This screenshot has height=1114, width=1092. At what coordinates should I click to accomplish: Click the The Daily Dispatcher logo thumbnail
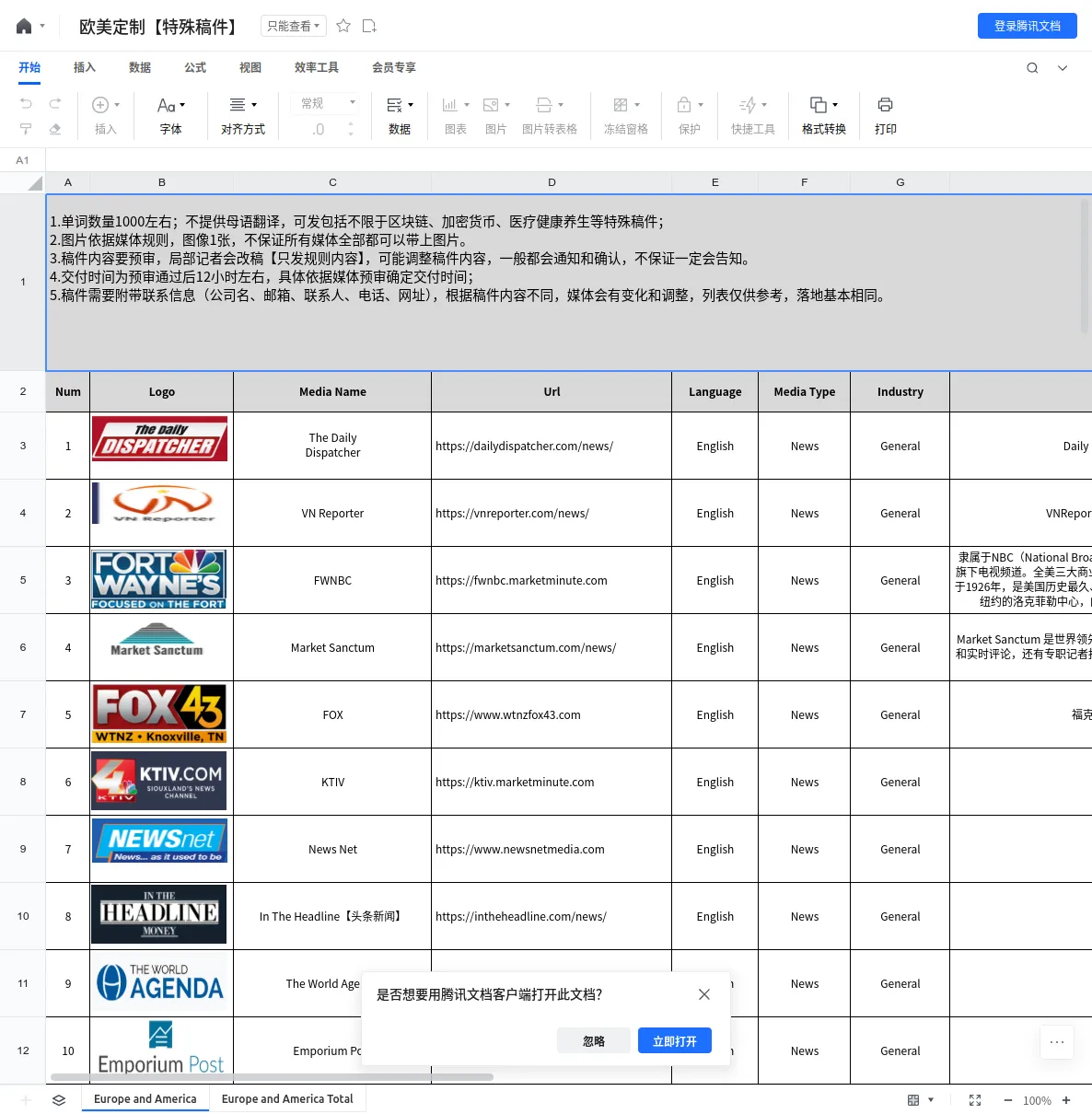coord(160,438)
